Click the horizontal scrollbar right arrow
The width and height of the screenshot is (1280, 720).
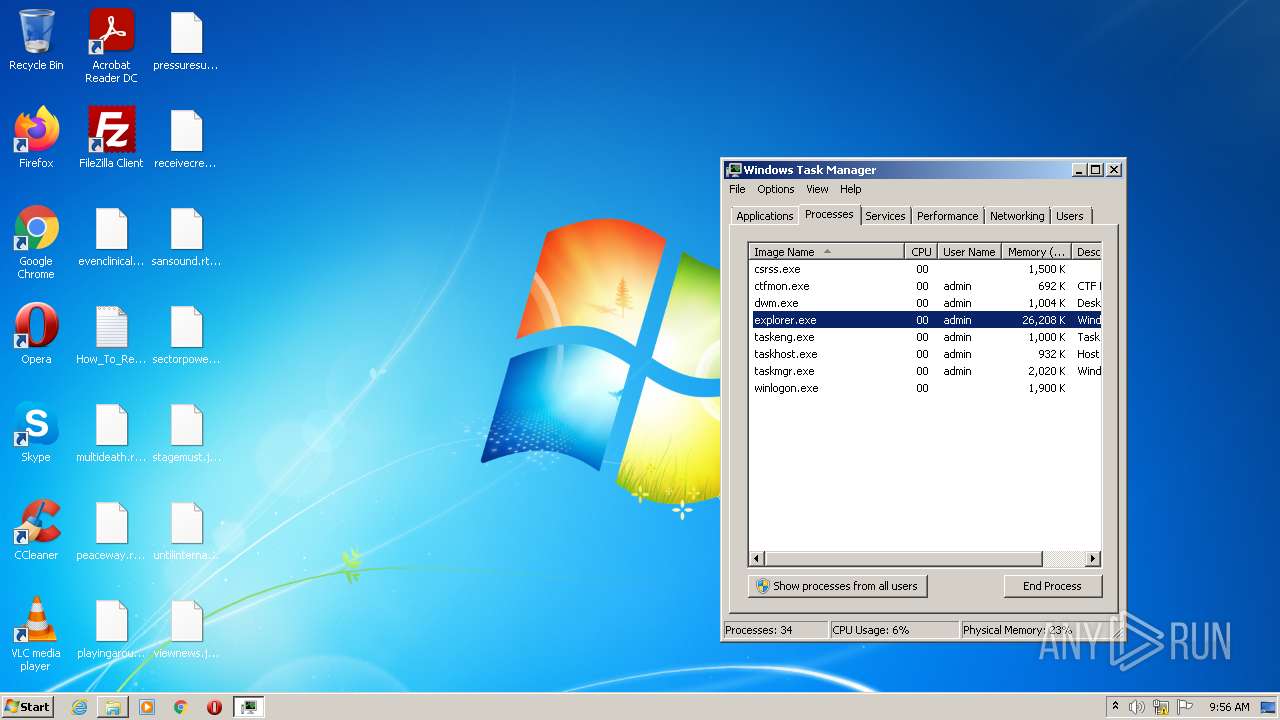(x=1092, y=559)
